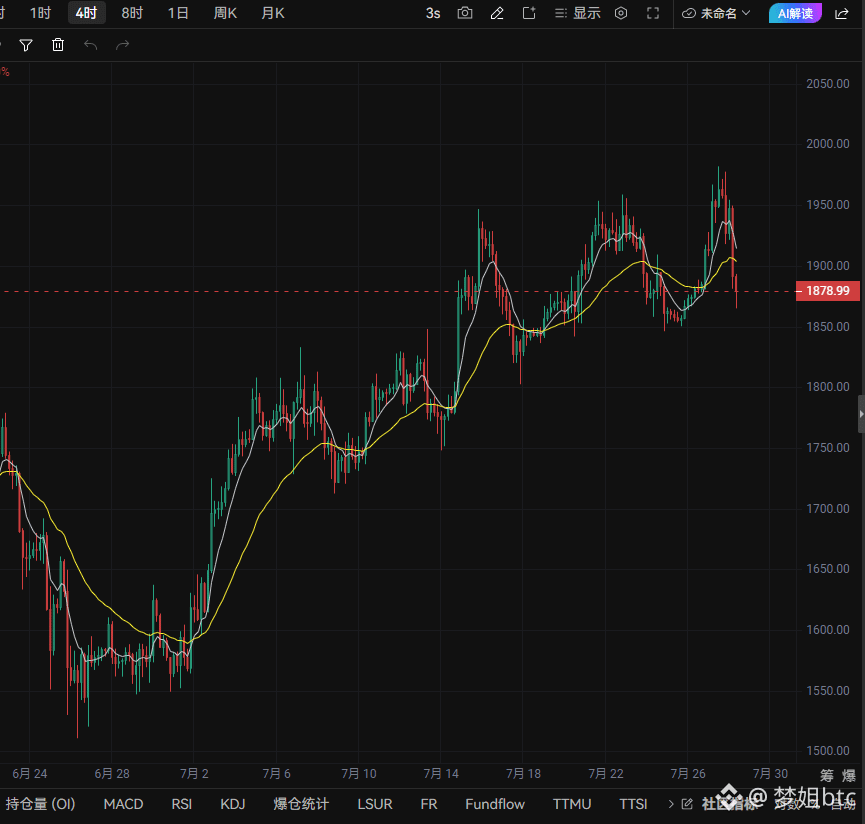
Task: Take a chart screenshot with camera icon
Action: (464, 13)
